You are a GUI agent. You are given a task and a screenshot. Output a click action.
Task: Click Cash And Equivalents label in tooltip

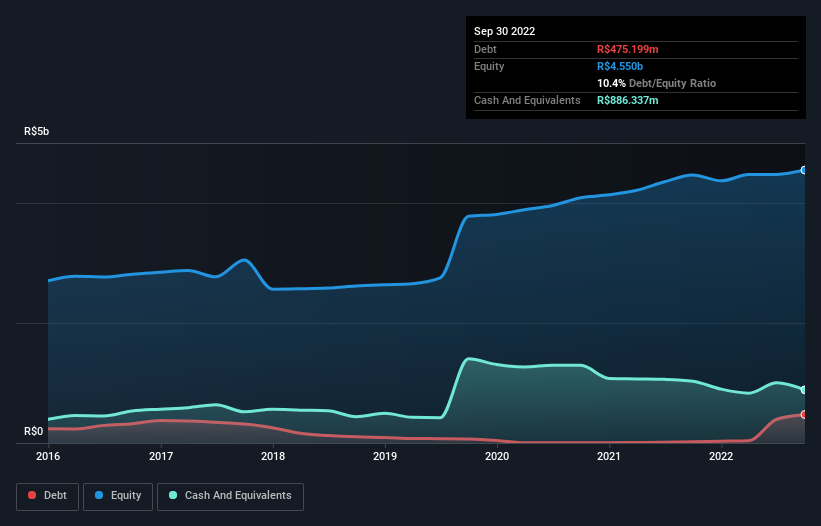527,100
